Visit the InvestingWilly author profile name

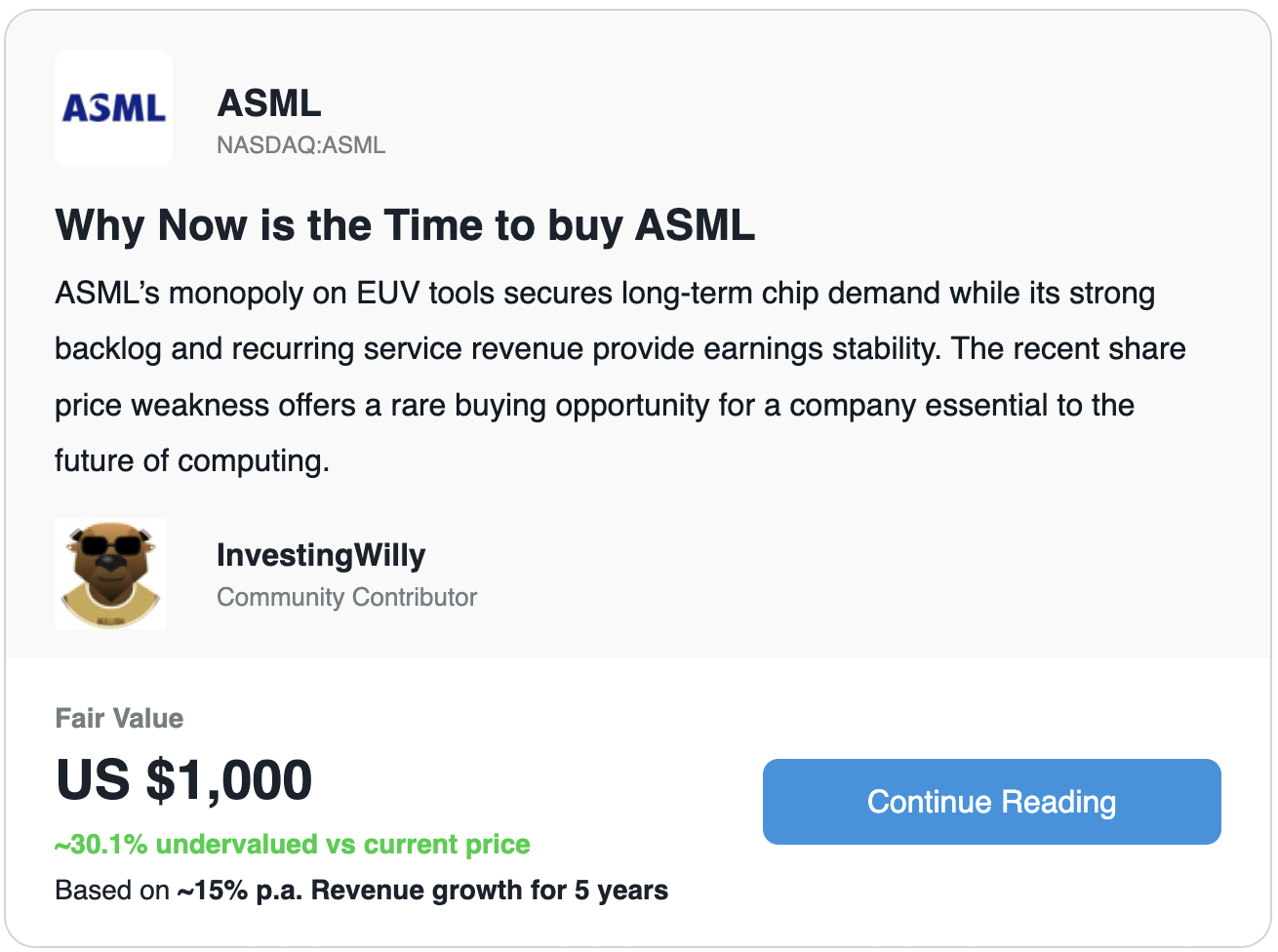(x=321, y=555)
